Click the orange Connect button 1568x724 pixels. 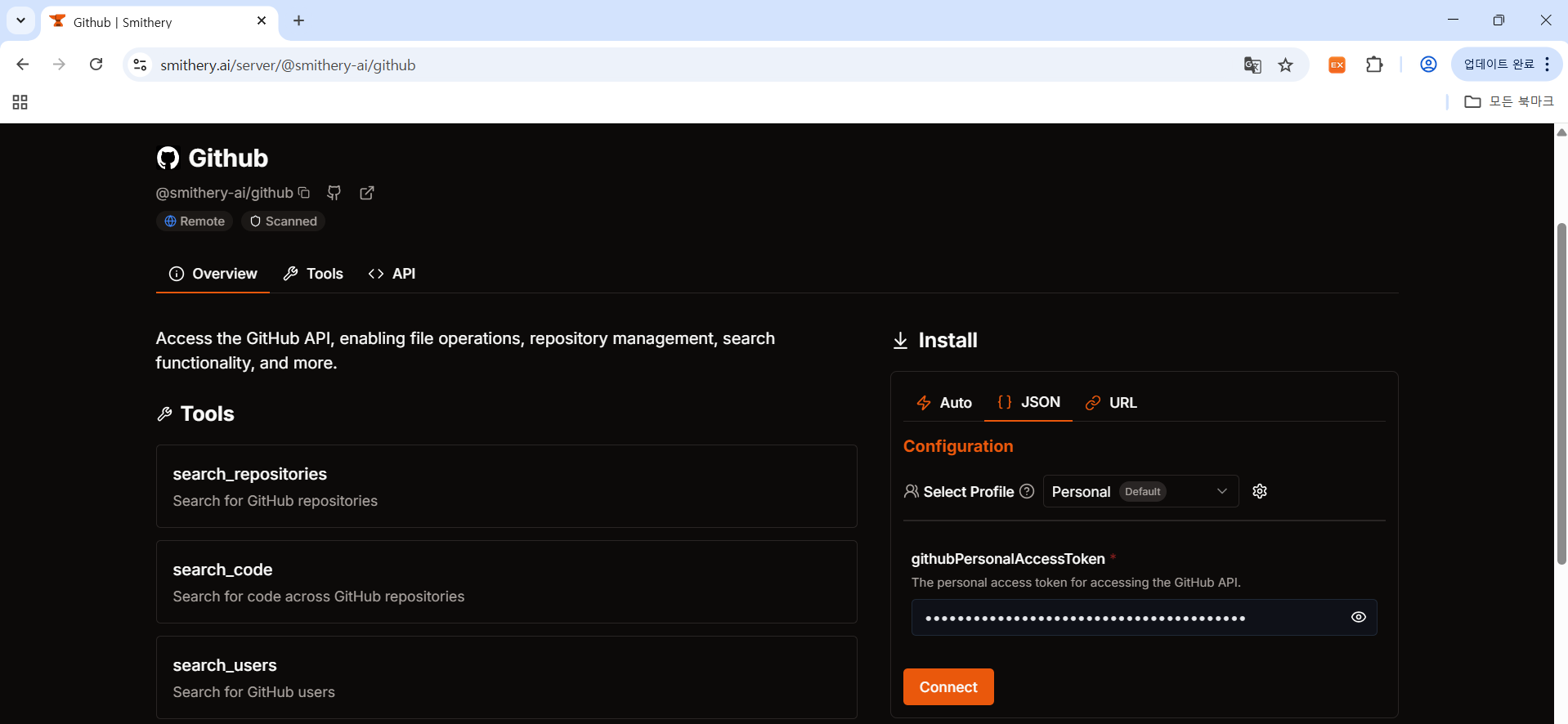tap(948, 687)
